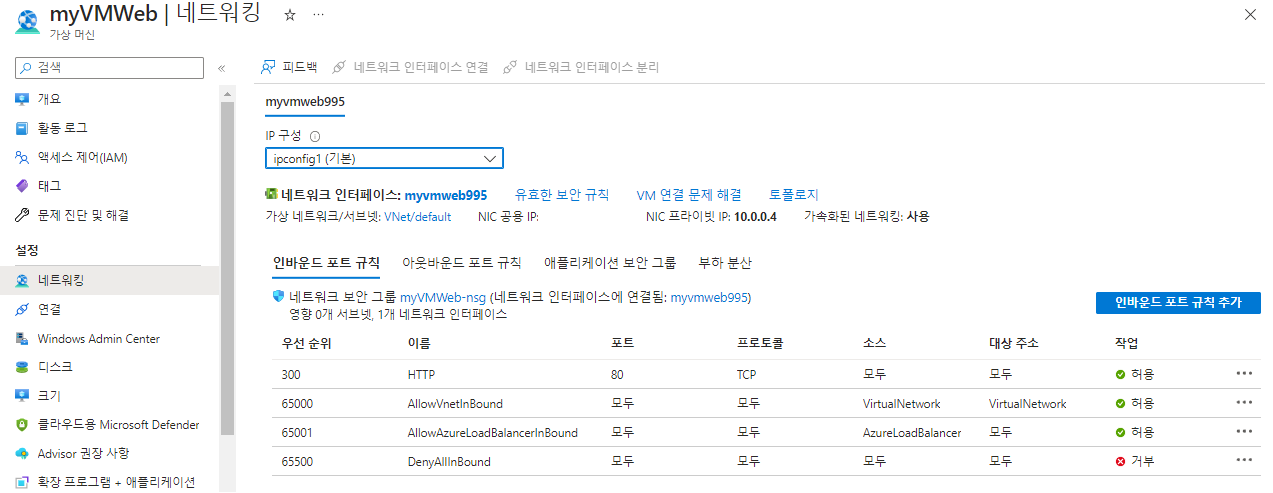This screenshot has width=1273, height=493.
Task: Click the 연결 icon in the sidebar
Action: (22, 309)
